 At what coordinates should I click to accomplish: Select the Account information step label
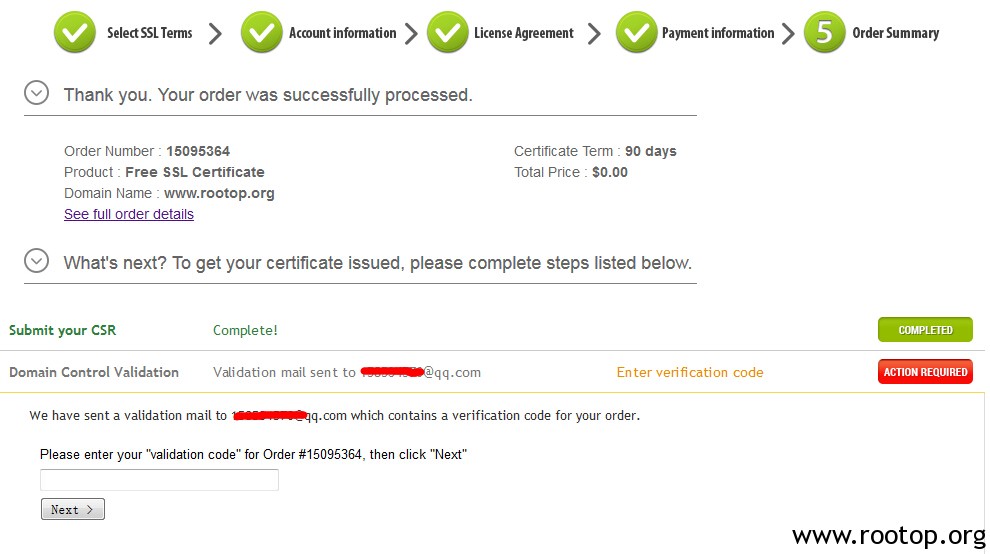[342, 33]
